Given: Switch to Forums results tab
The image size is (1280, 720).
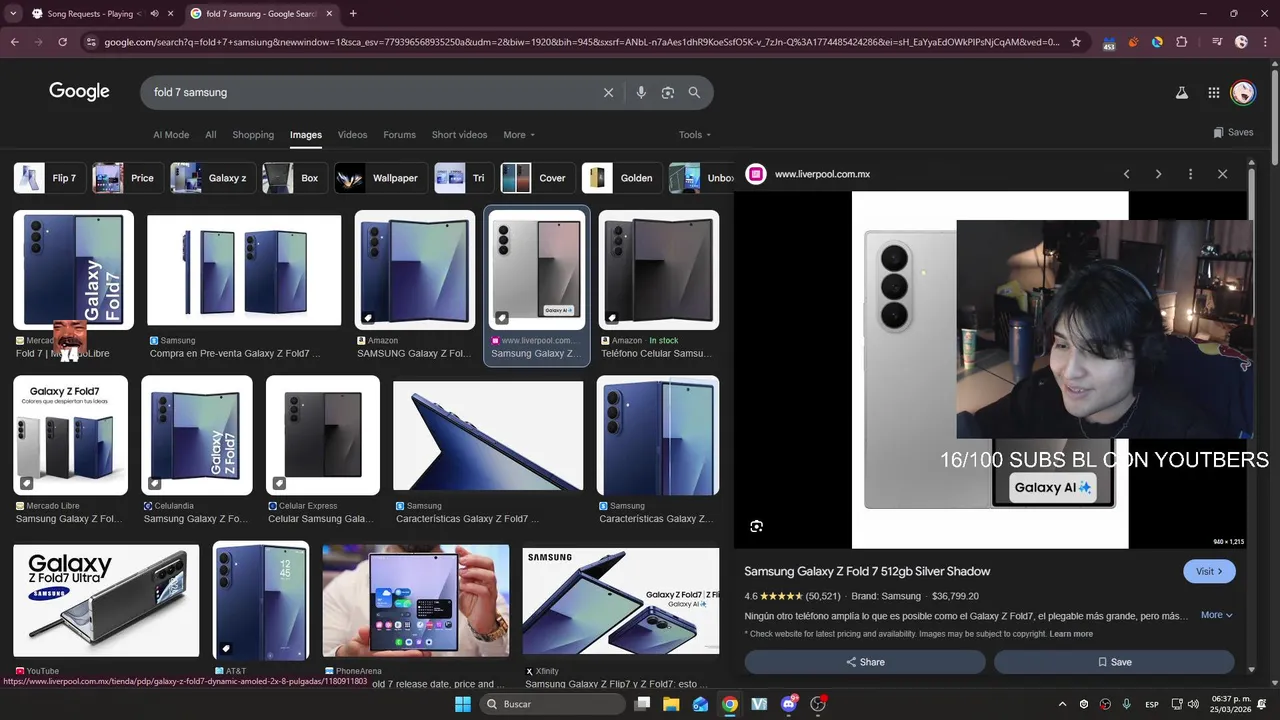Looking at the screenshot, I should coord(399,135).
